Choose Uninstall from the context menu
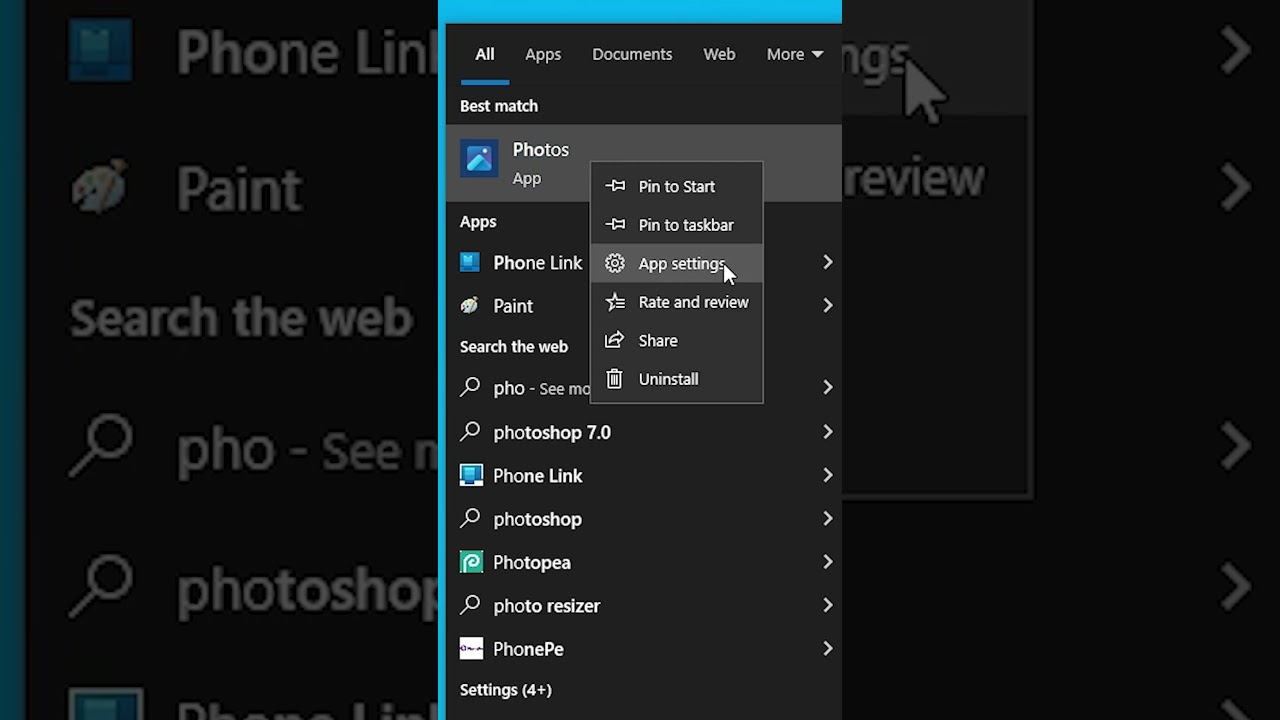 click(677, 379)
